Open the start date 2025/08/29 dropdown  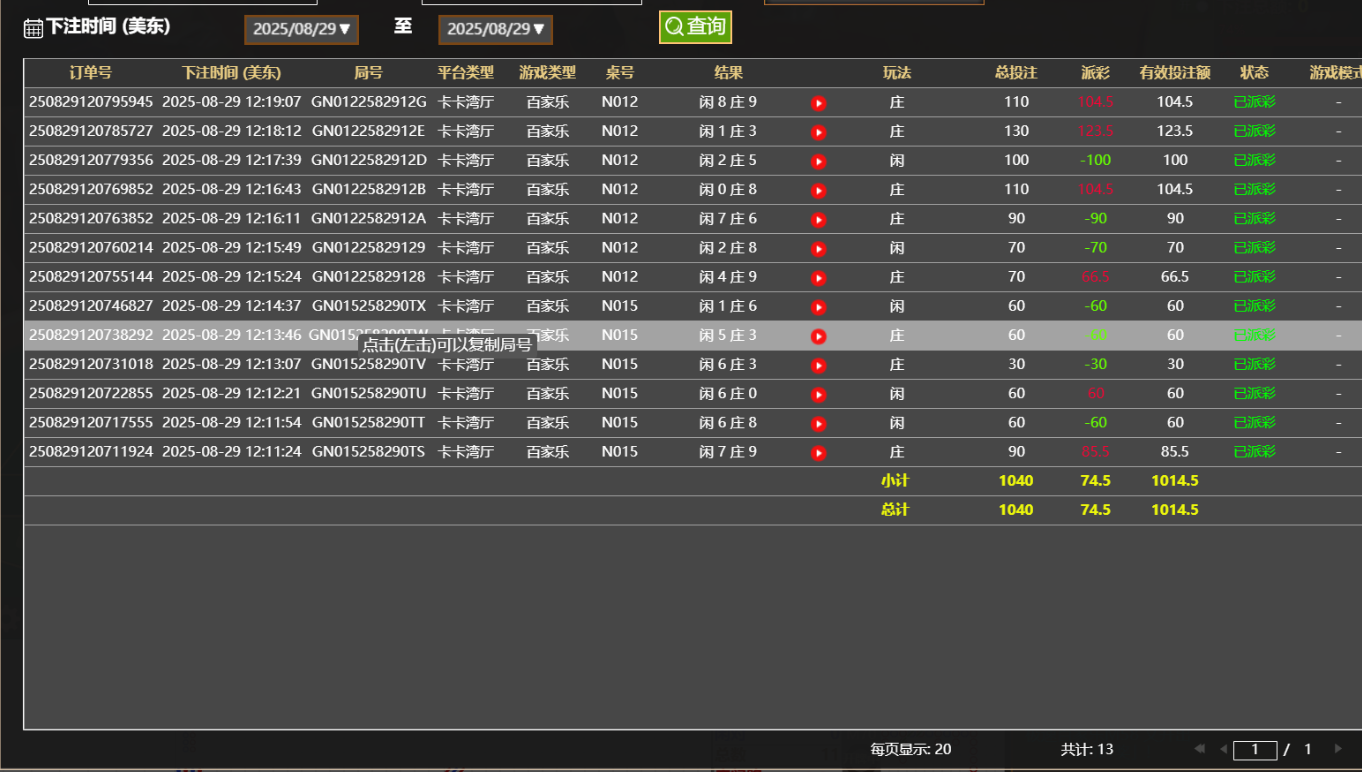point(301,29)
